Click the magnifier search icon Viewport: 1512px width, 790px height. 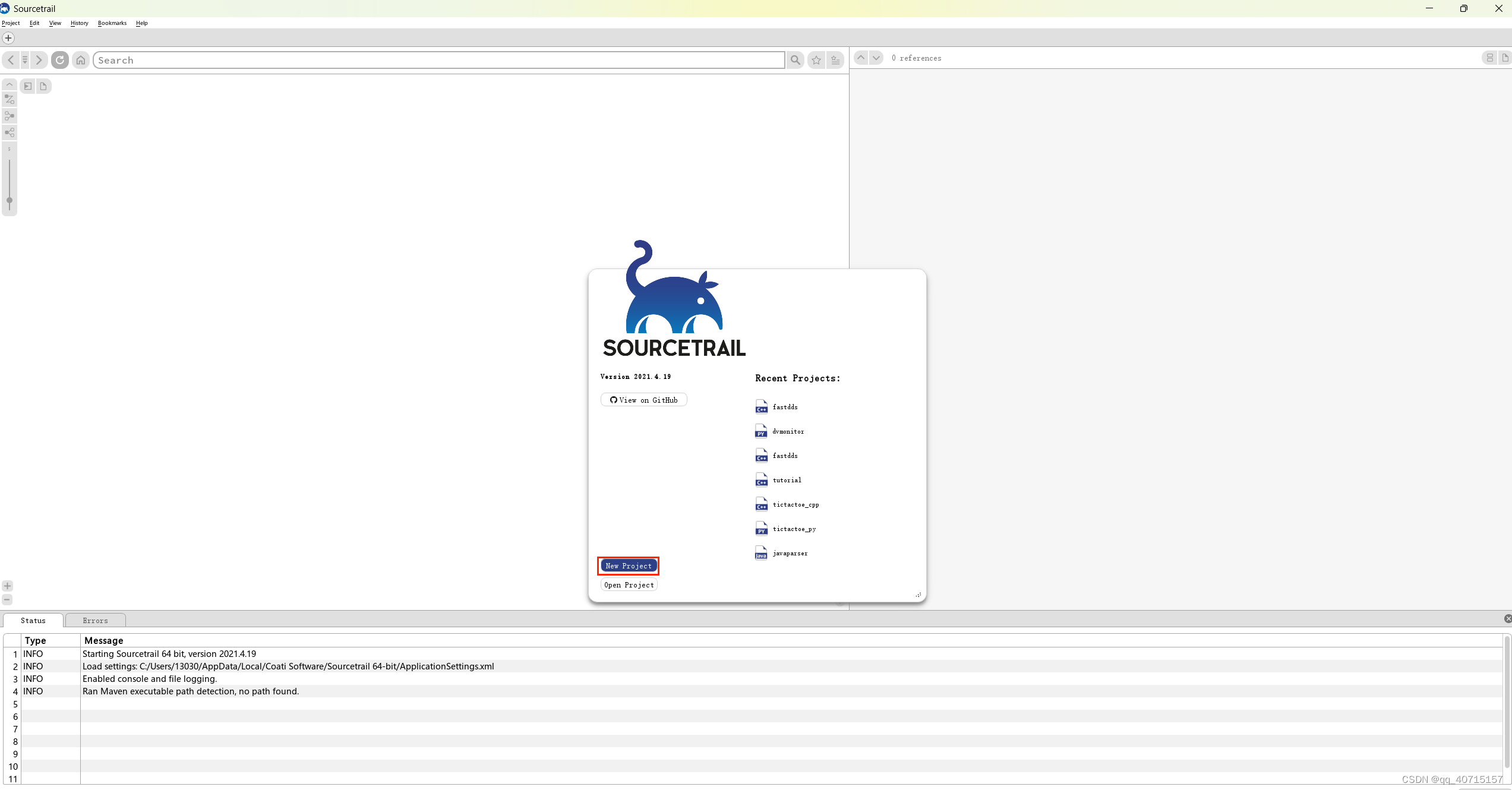(795, 60)
